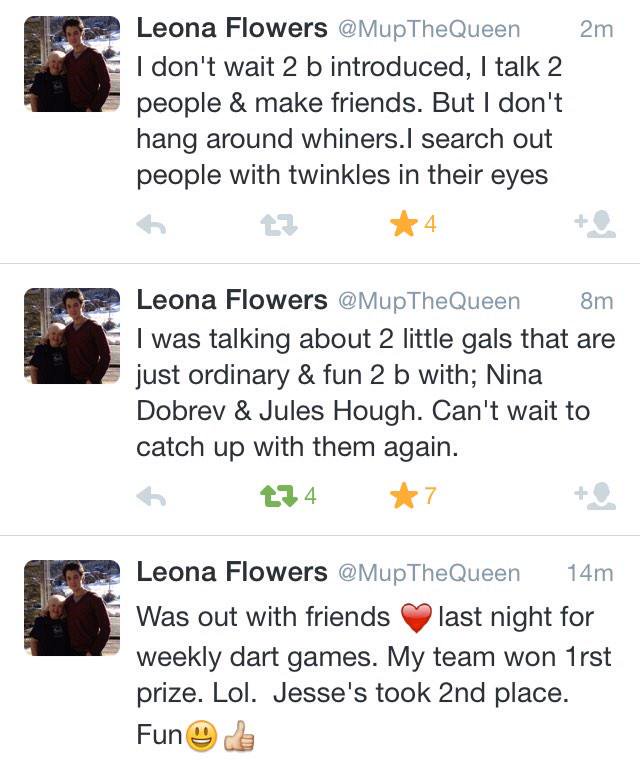
Task: Reply to the 'twinkles in their eyes' tweet
Action: [x=151, y=225]
